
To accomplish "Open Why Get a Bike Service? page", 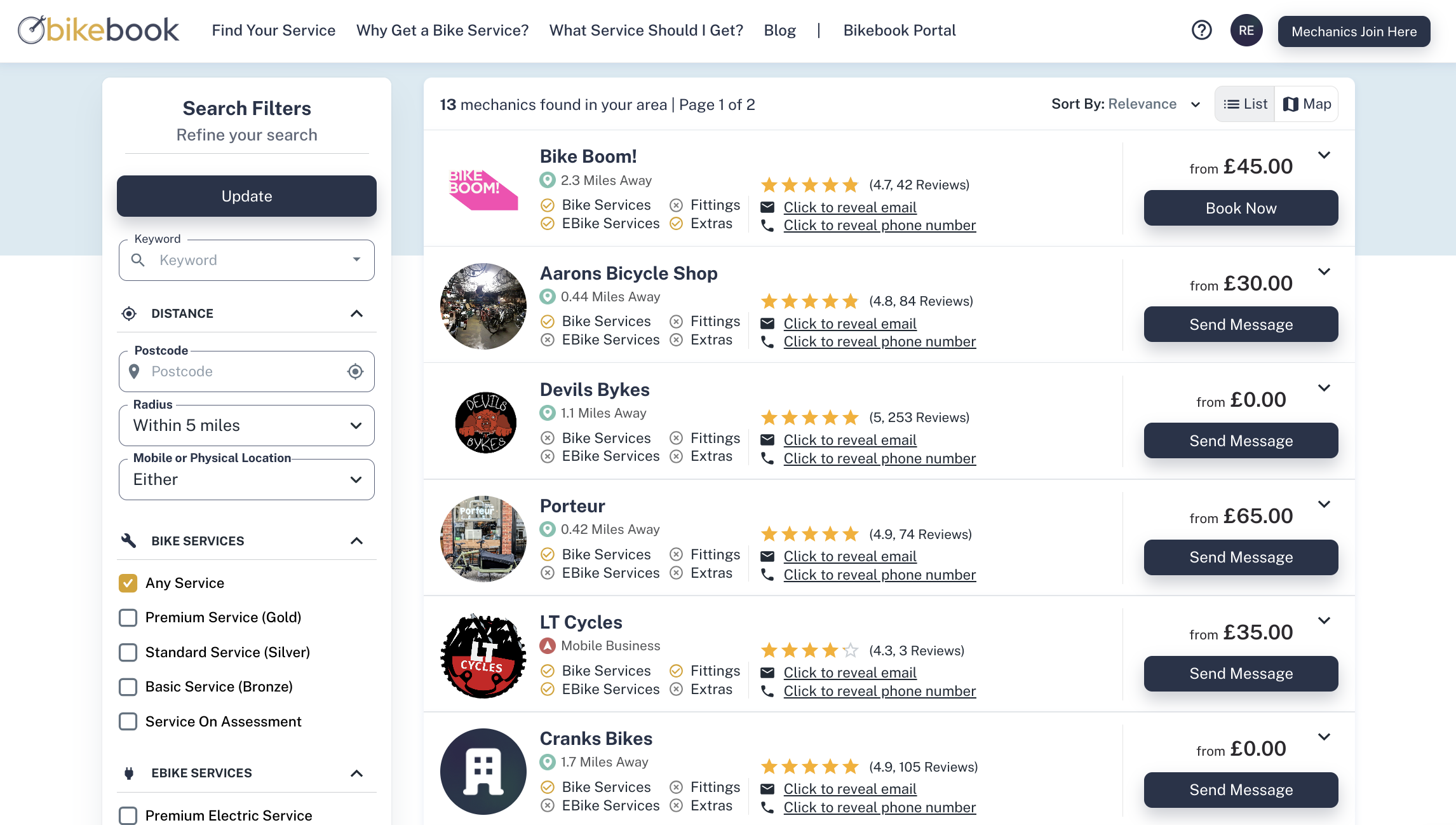I will point(442,31).
